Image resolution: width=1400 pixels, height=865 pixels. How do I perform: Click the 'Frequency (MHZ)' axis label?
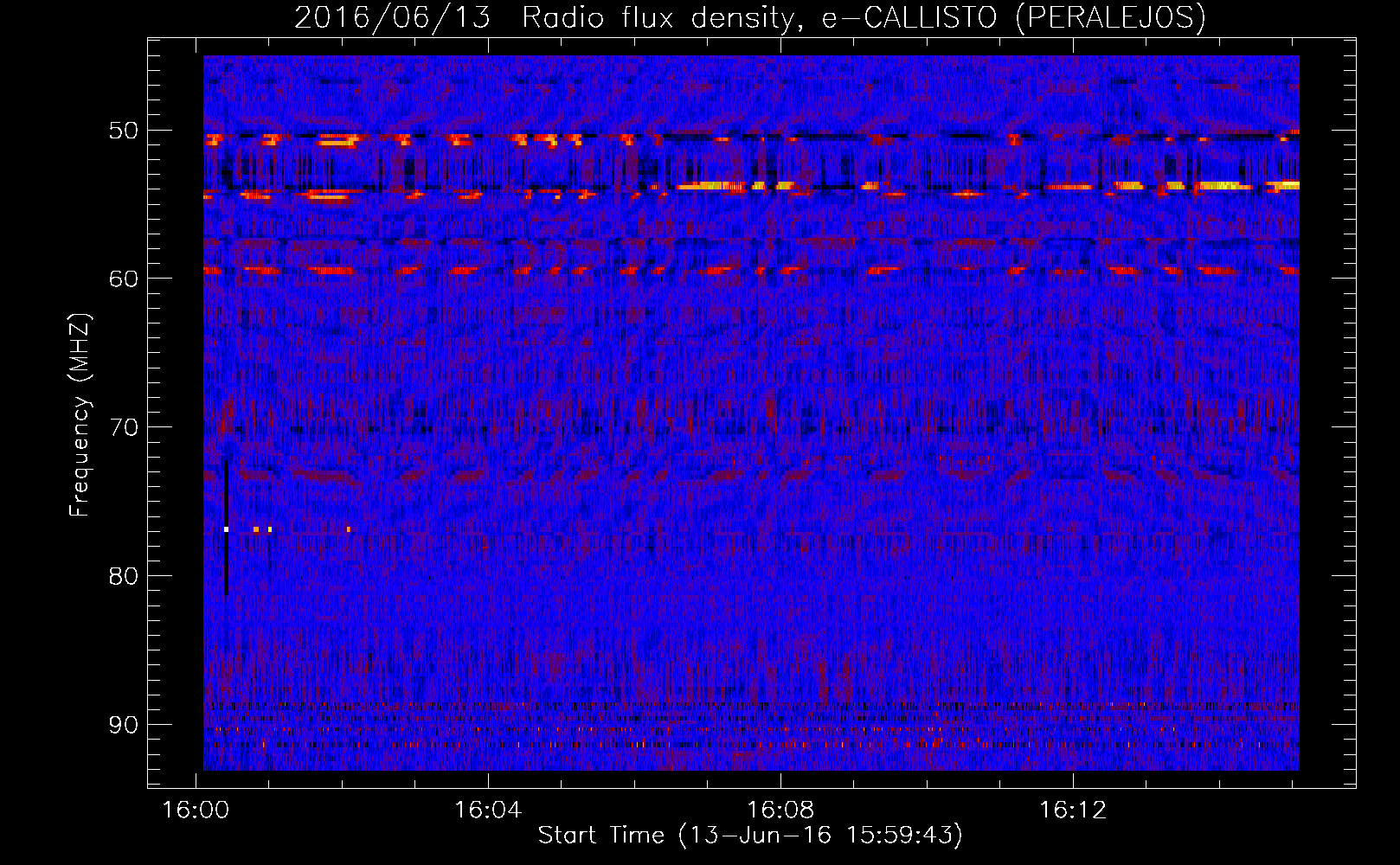pyautogui.click(x=79, y=415)
